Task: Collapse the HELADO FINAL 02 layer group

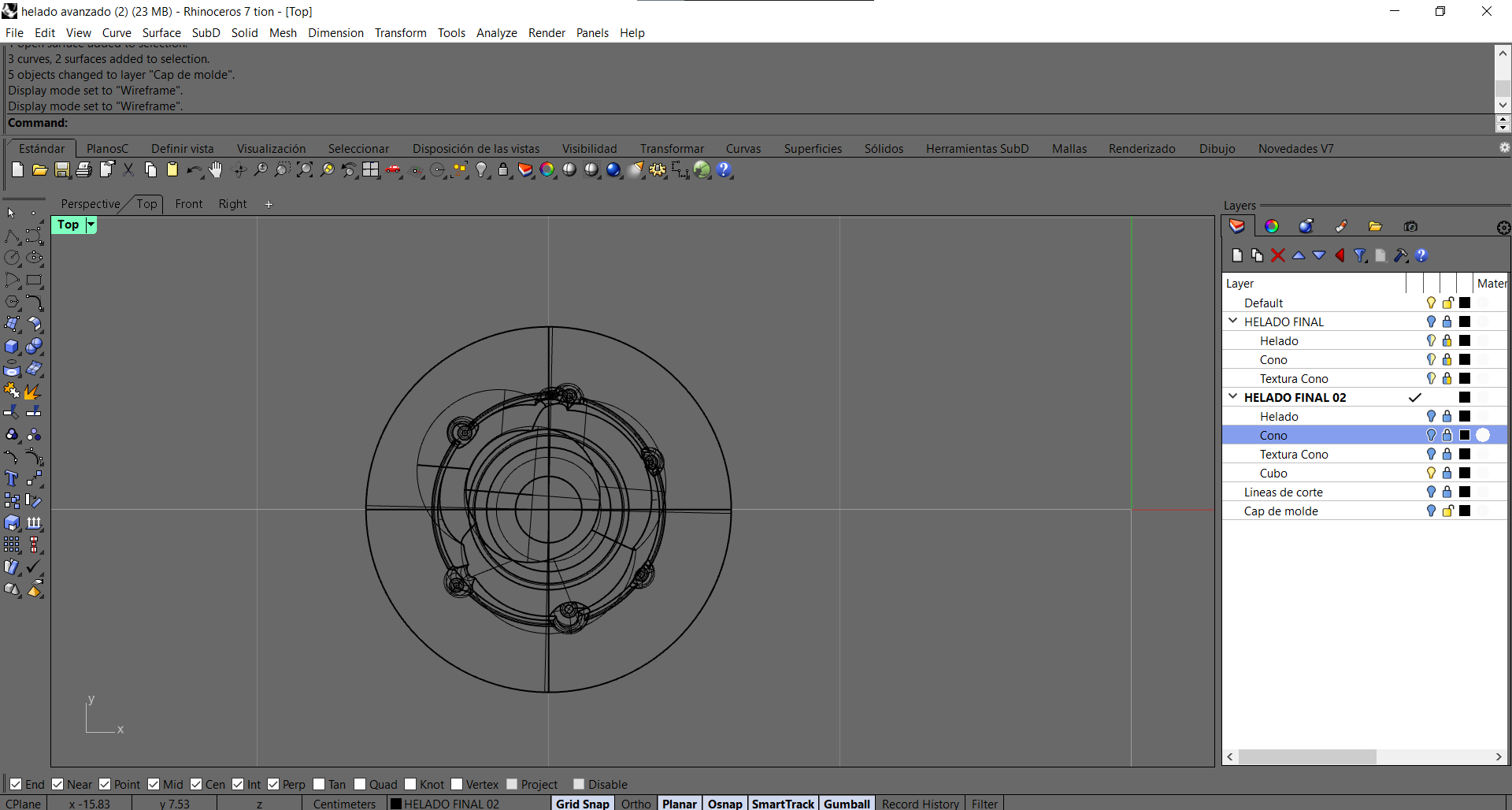Action: pos(1233,397)
